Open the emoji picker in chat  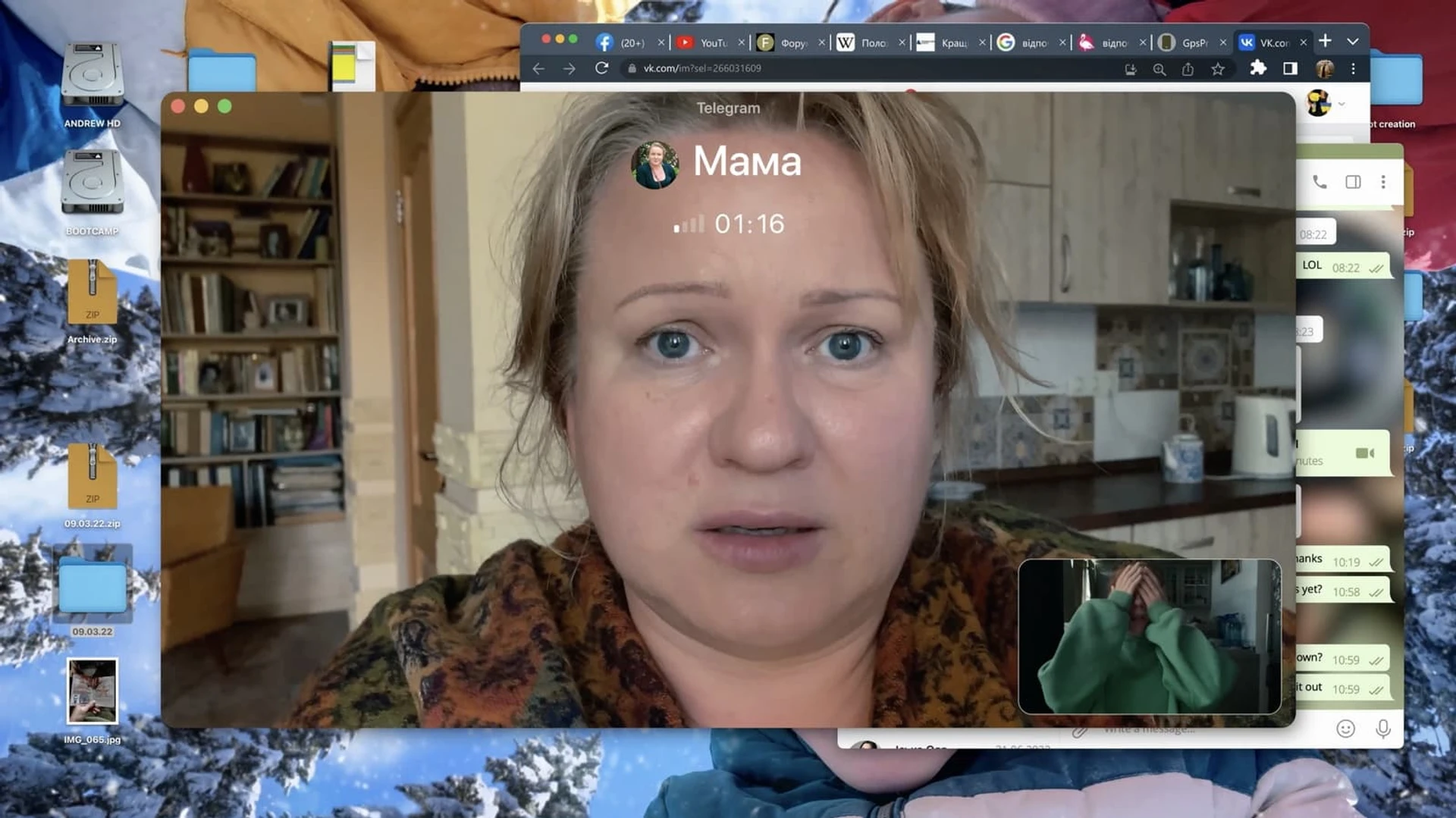coord(1345,729)
